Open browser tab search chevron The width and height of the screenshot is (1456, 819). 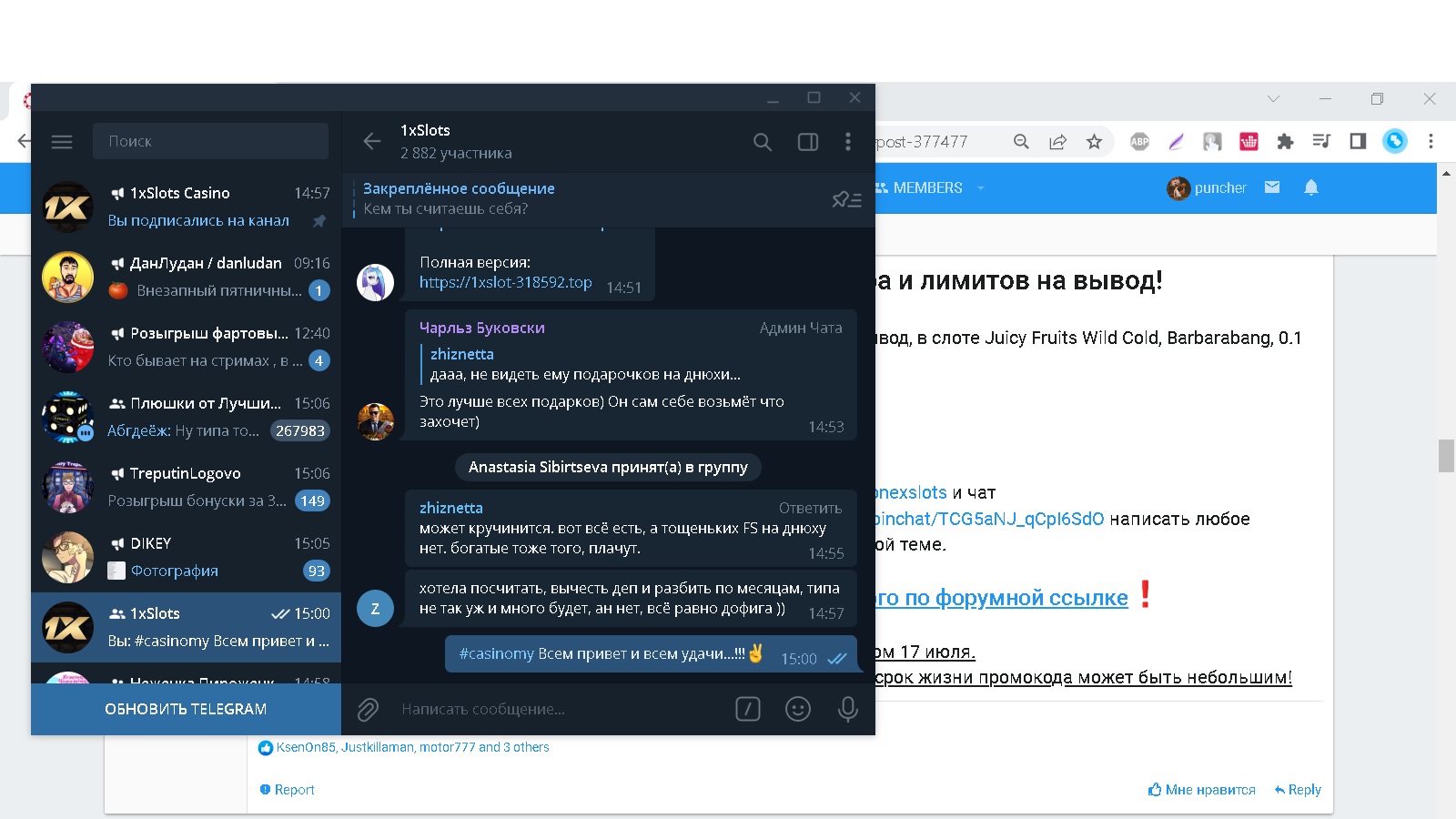(1273, 98)
